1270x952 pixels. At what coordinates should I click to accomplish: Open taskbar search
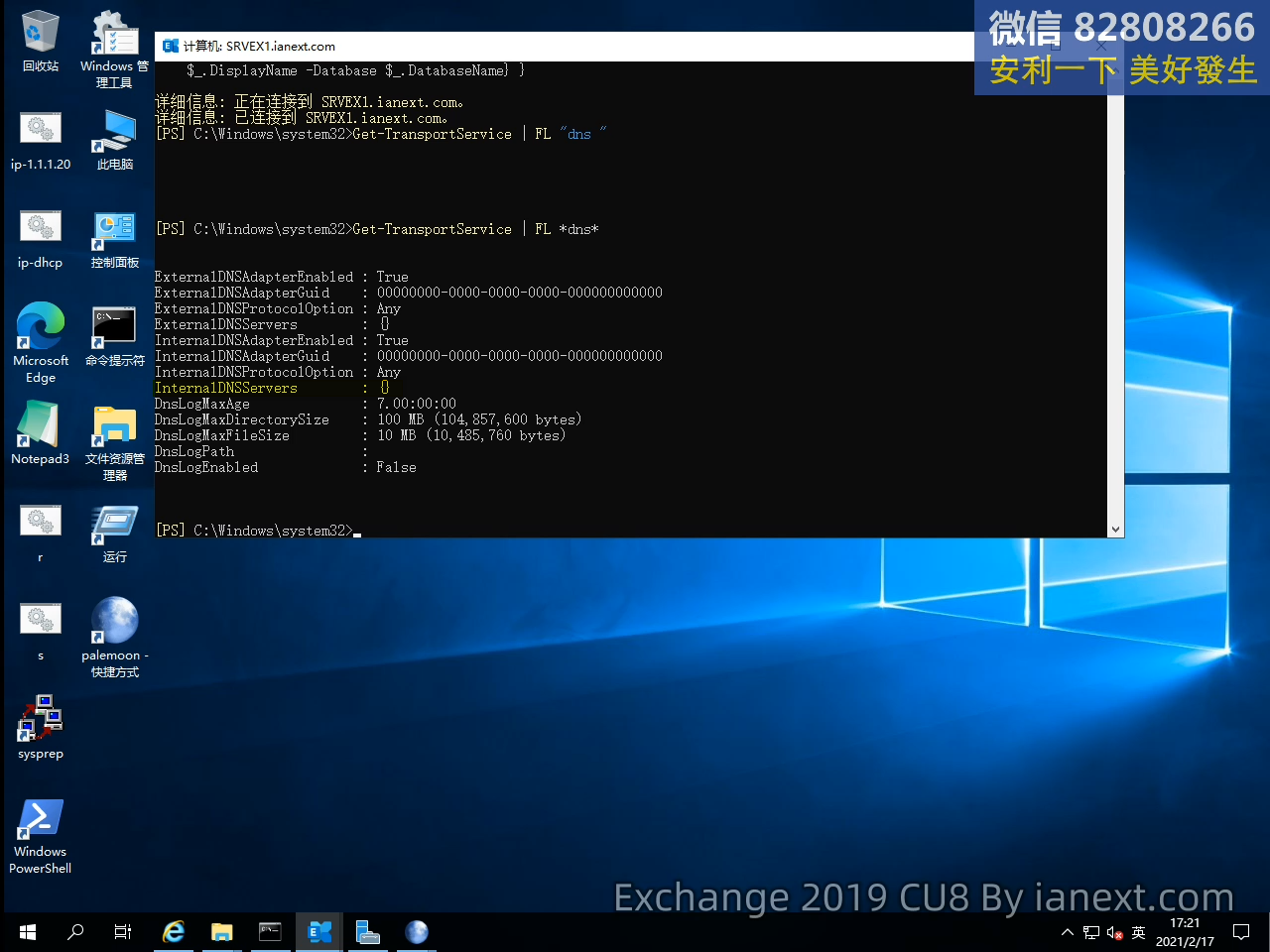coord(75,932)
